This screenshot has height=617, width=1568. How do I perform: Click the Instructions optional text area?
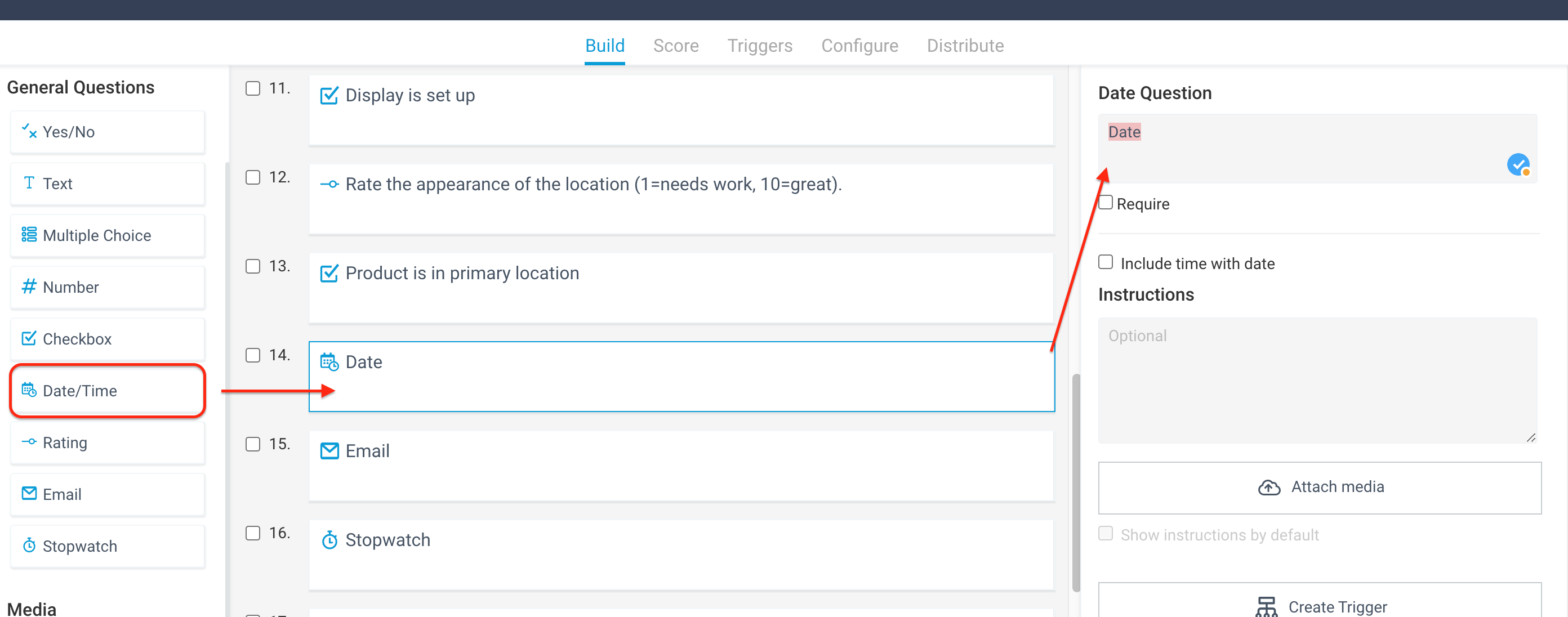1317,381
